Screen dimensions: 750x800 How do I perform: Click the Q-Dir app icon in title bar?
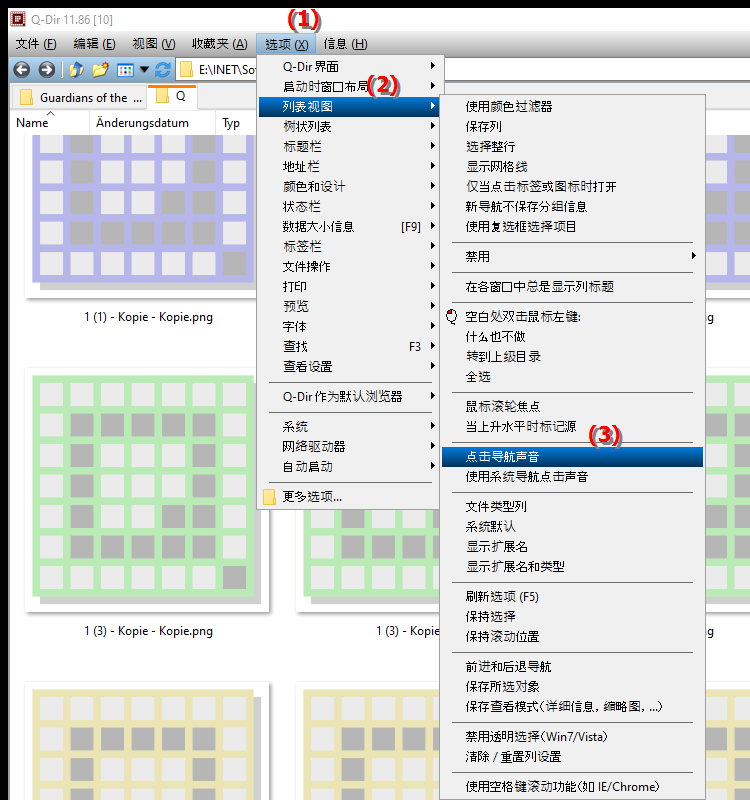pos(18,19)
